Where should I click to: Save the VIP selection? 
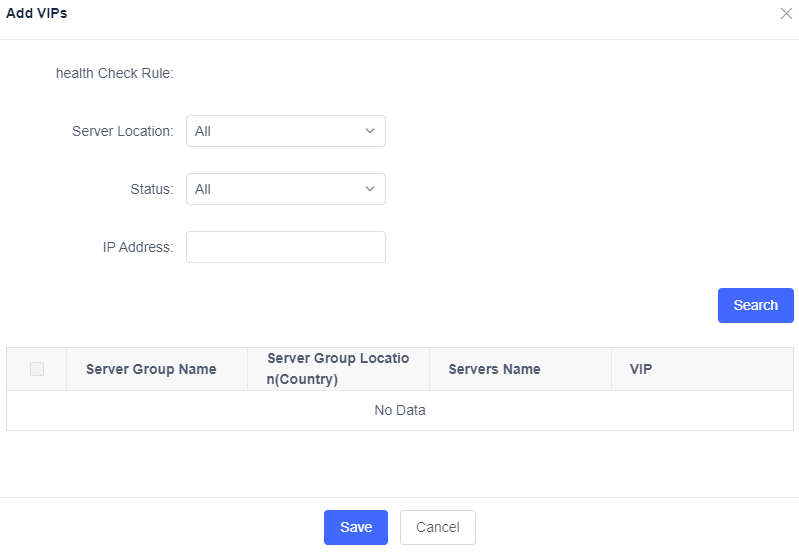356,527
